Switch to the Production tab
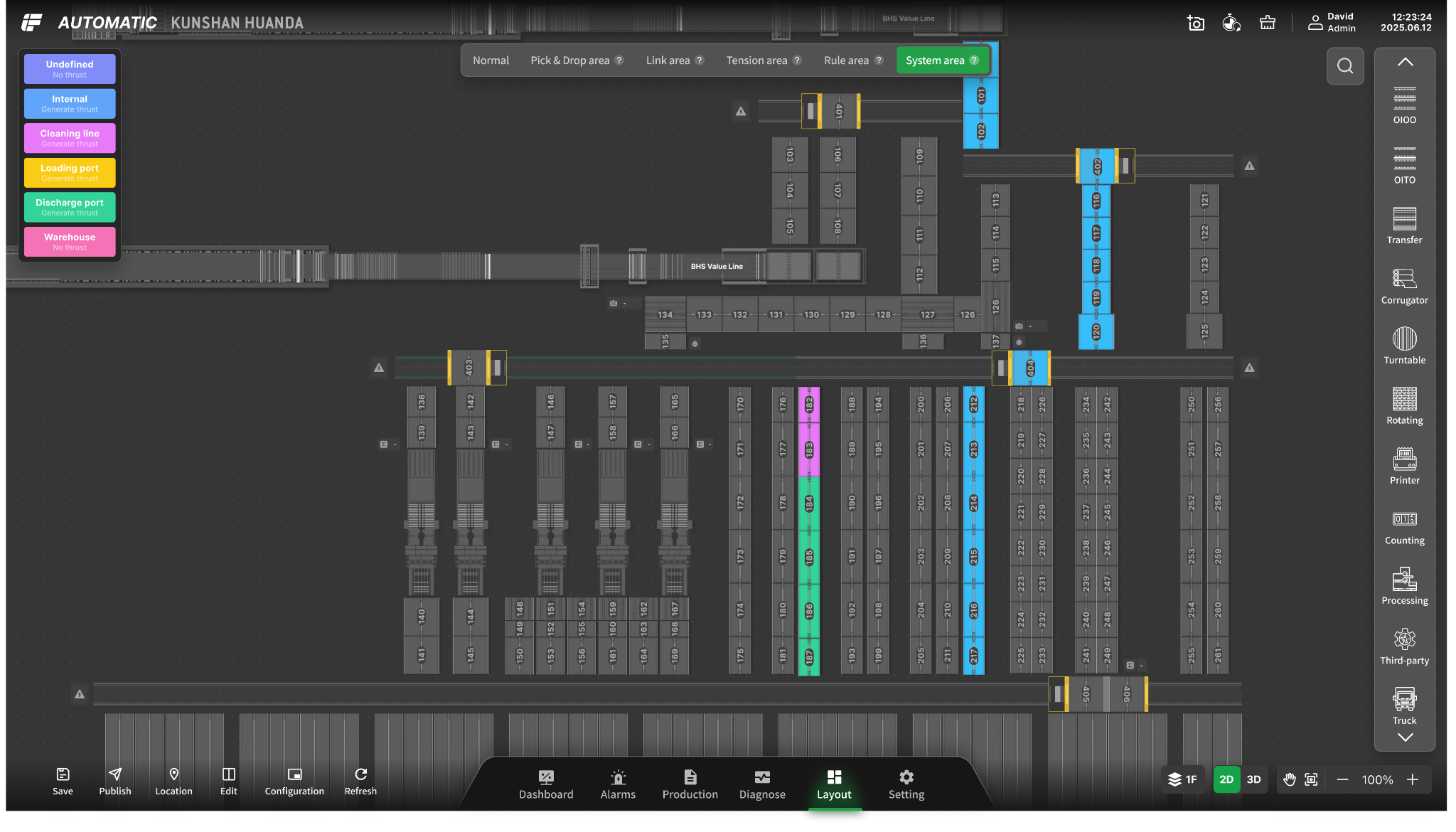This screenshot has height=832, width=1456. (690, 785)
